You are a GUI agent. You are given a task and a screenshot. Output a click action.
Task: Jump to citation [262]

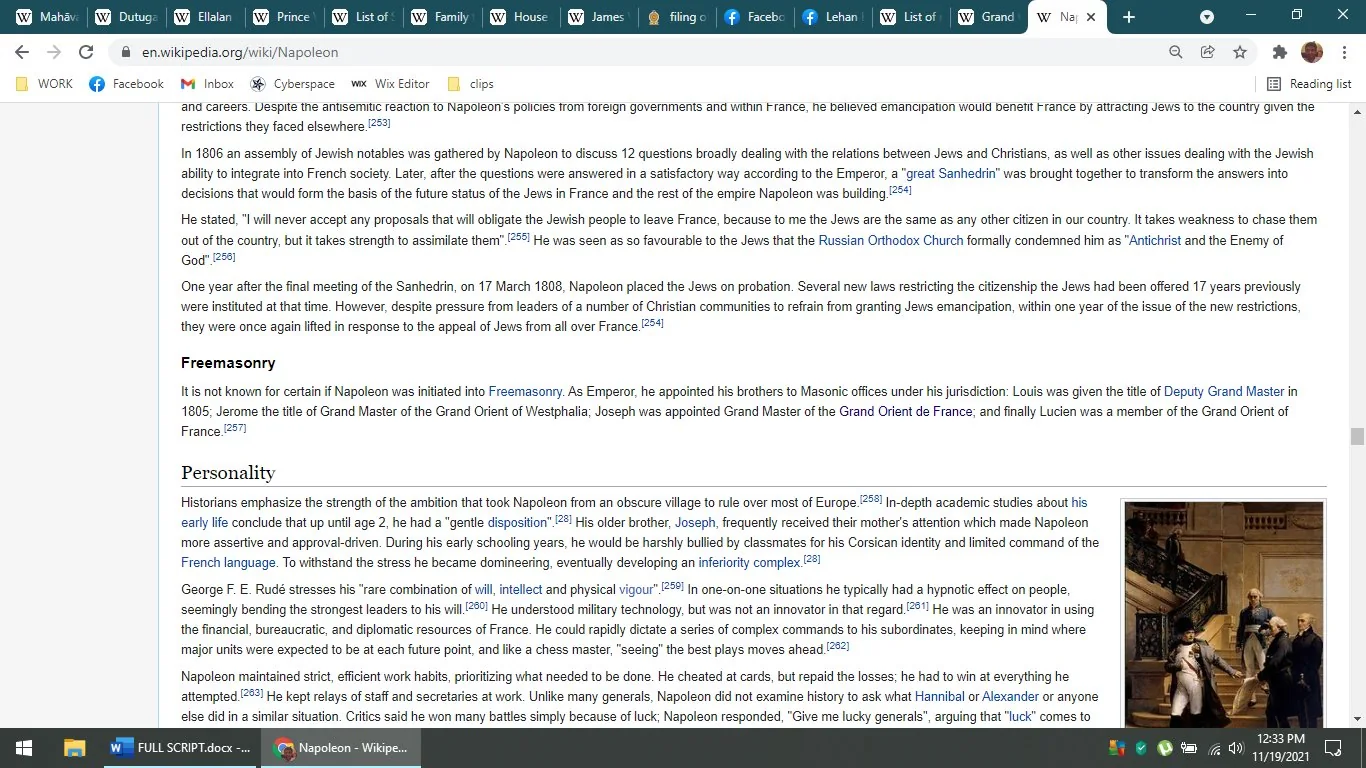[838, 646]
